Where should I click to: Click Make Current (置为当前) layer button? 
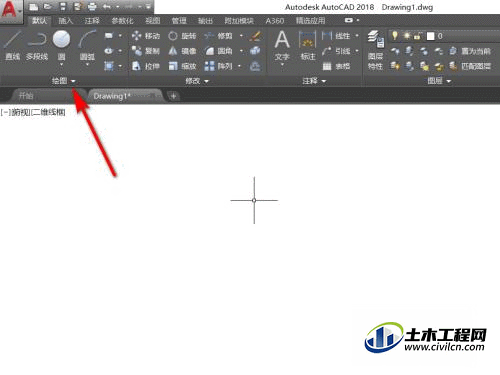coord(470,51)
